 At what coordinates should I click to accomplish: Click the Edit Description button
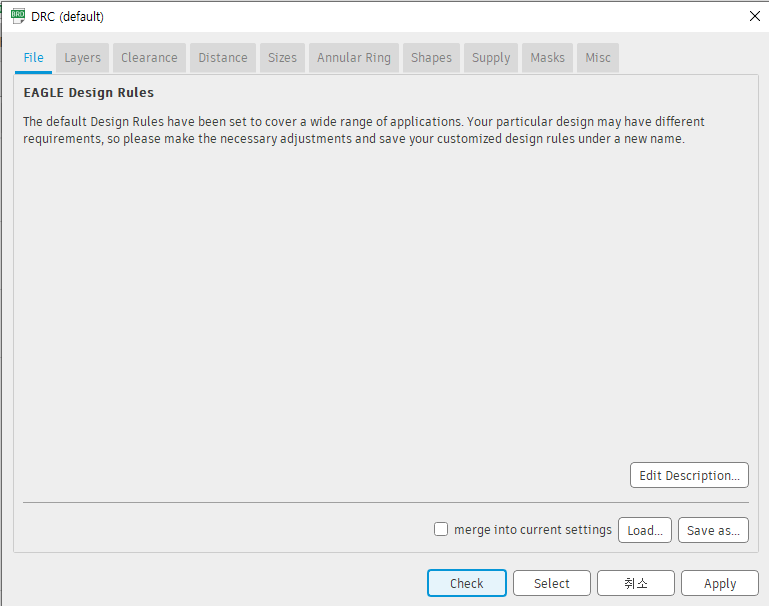[689, 475]
